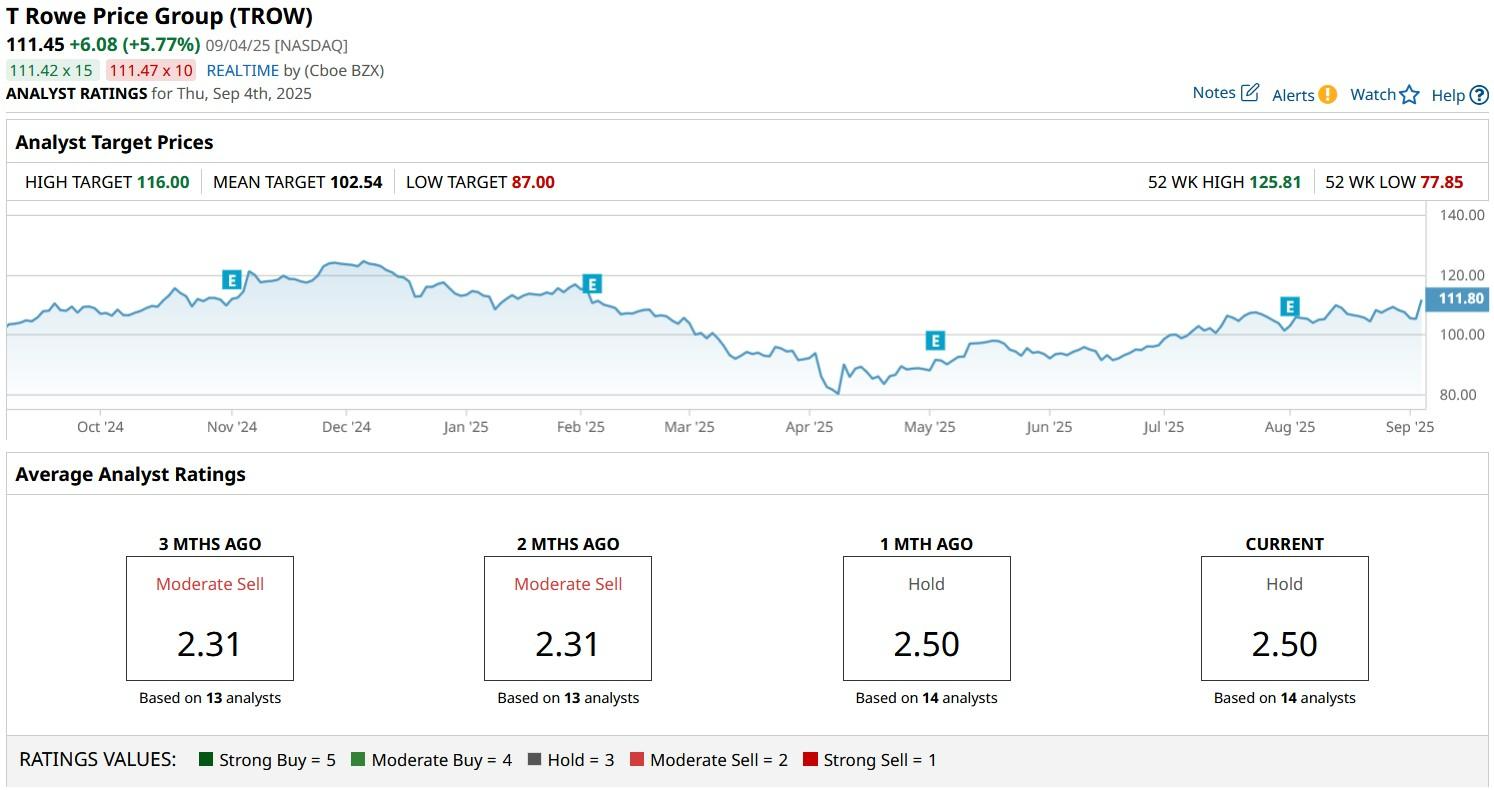Click the Sep '25 axis label

pyautogui.click(x=1410, y=427)
